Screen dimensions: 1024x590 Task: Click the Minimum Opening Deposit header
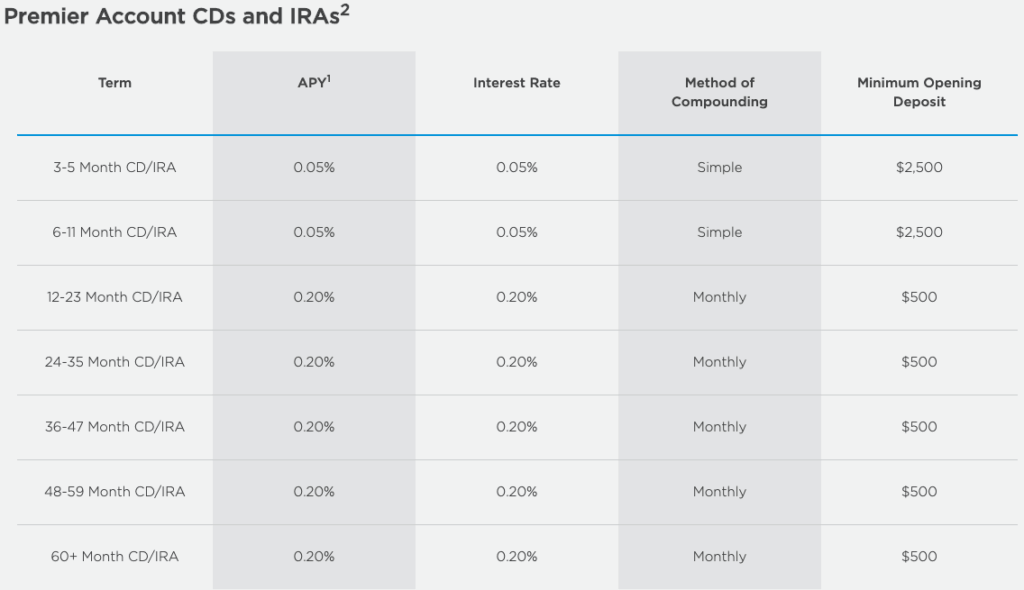920,92
